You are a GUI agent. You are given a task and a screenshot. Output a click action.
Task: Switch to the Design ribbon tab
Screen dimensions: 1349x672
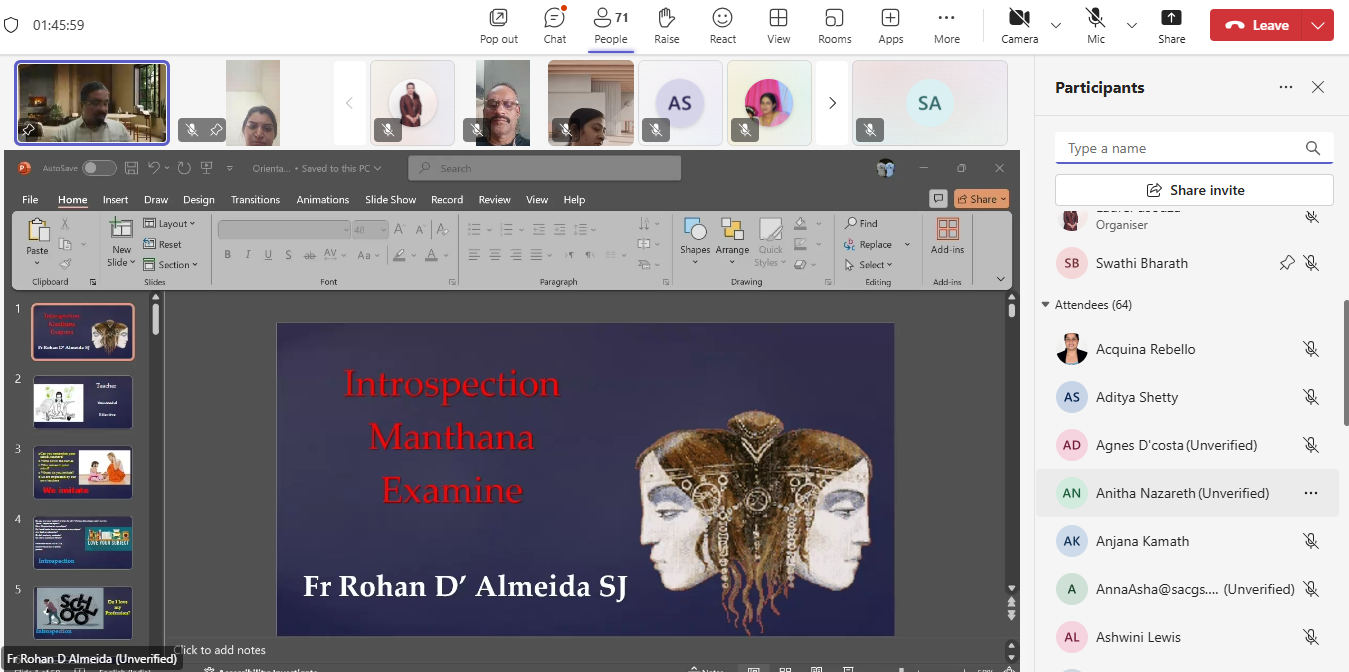click(x=199, y=200)
